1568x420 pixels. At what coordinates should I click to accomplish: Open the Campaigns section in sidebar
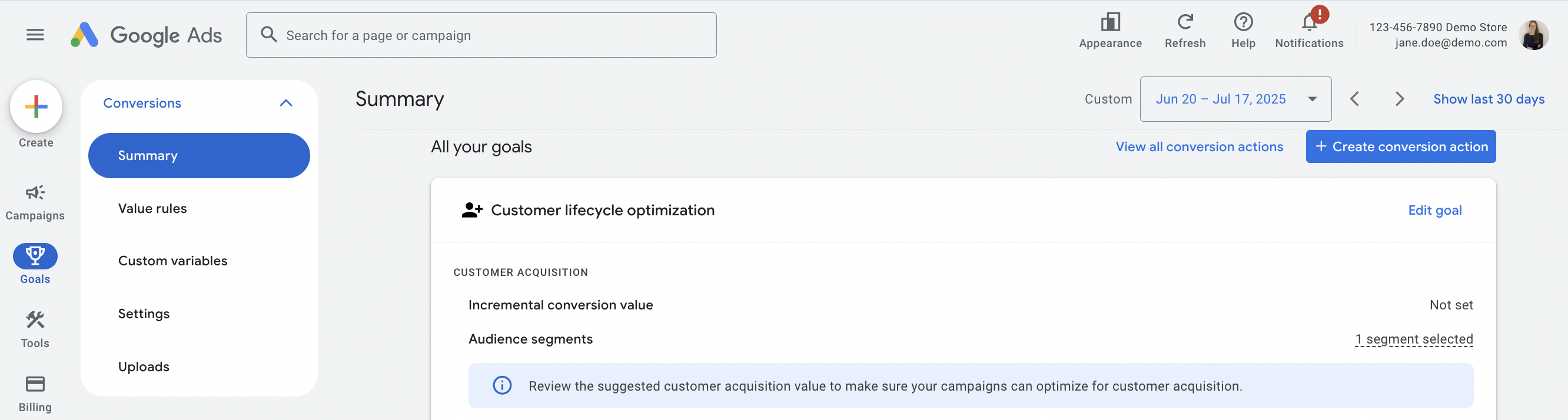(x=35, y=201)
